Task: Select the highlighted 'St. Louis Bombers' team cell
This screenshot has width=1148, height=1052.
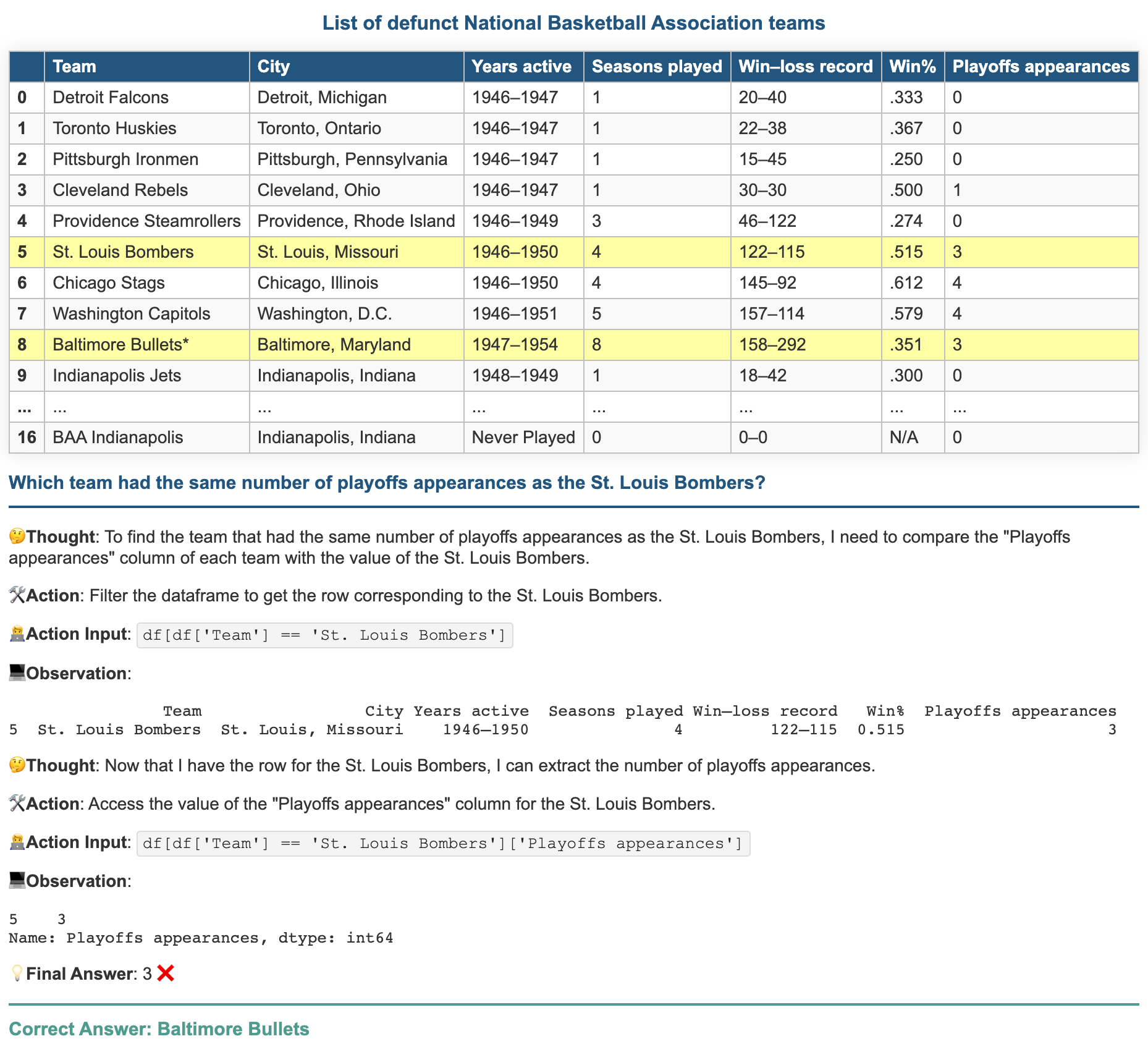Action: click(x=147, y=252)
